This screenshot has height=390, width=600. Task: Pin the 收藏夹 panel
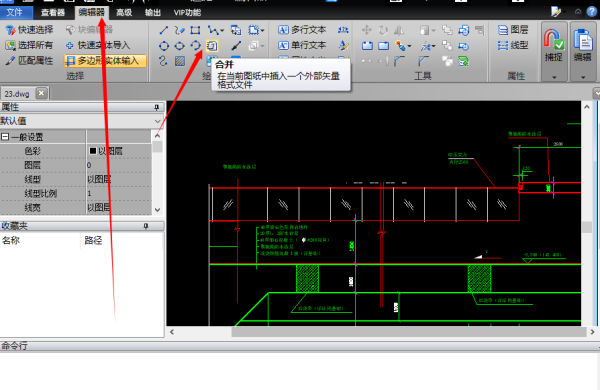coord(146,226)
